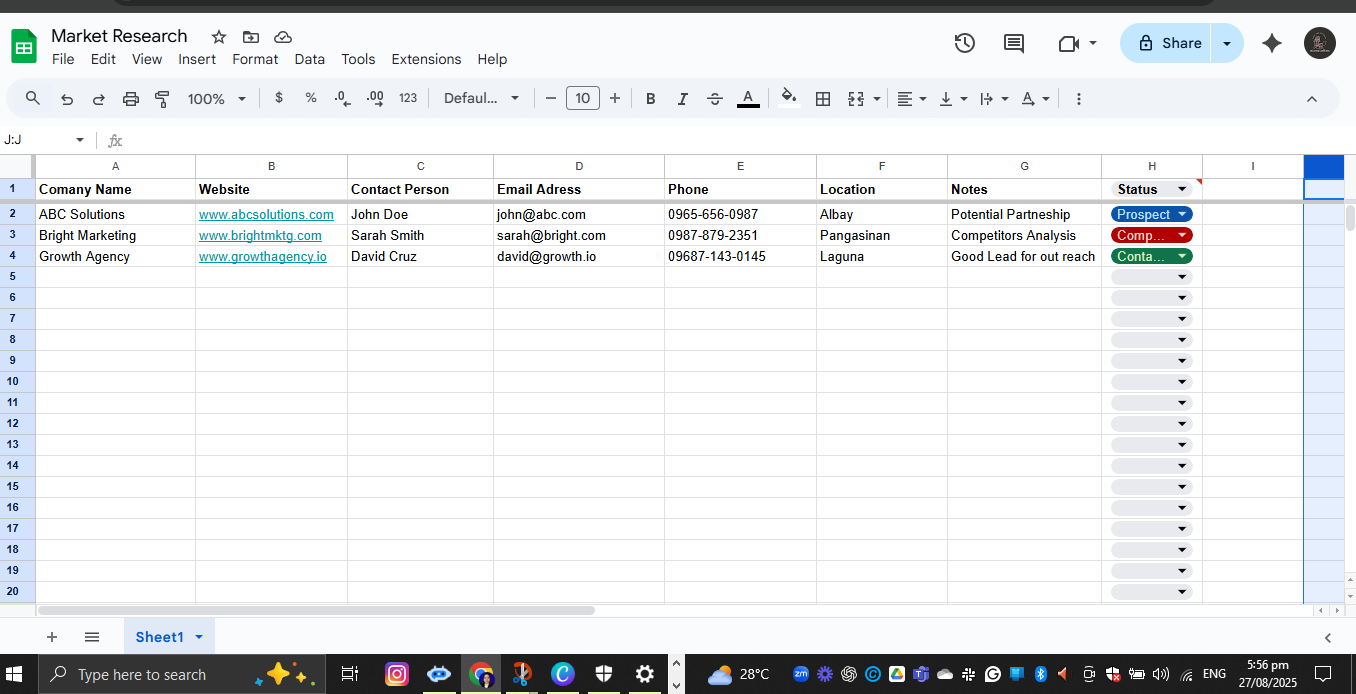1356x694 pixels.
Task: Click the search menus magnifier icon
Action: coord(33,98)
